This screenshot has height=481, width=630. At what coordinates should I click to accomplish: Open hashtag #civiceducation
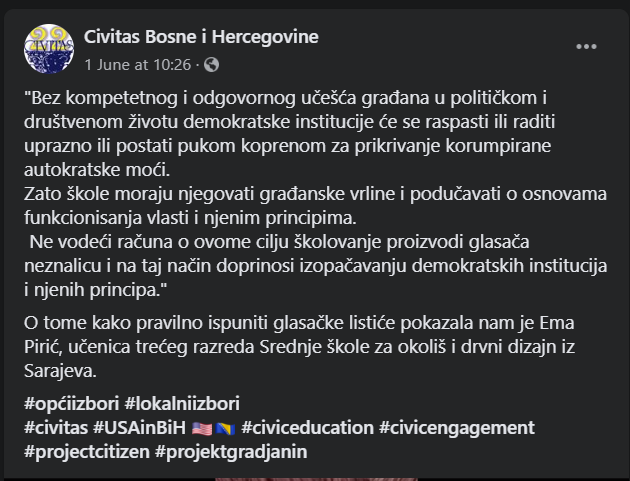click(x=307, y=428)
